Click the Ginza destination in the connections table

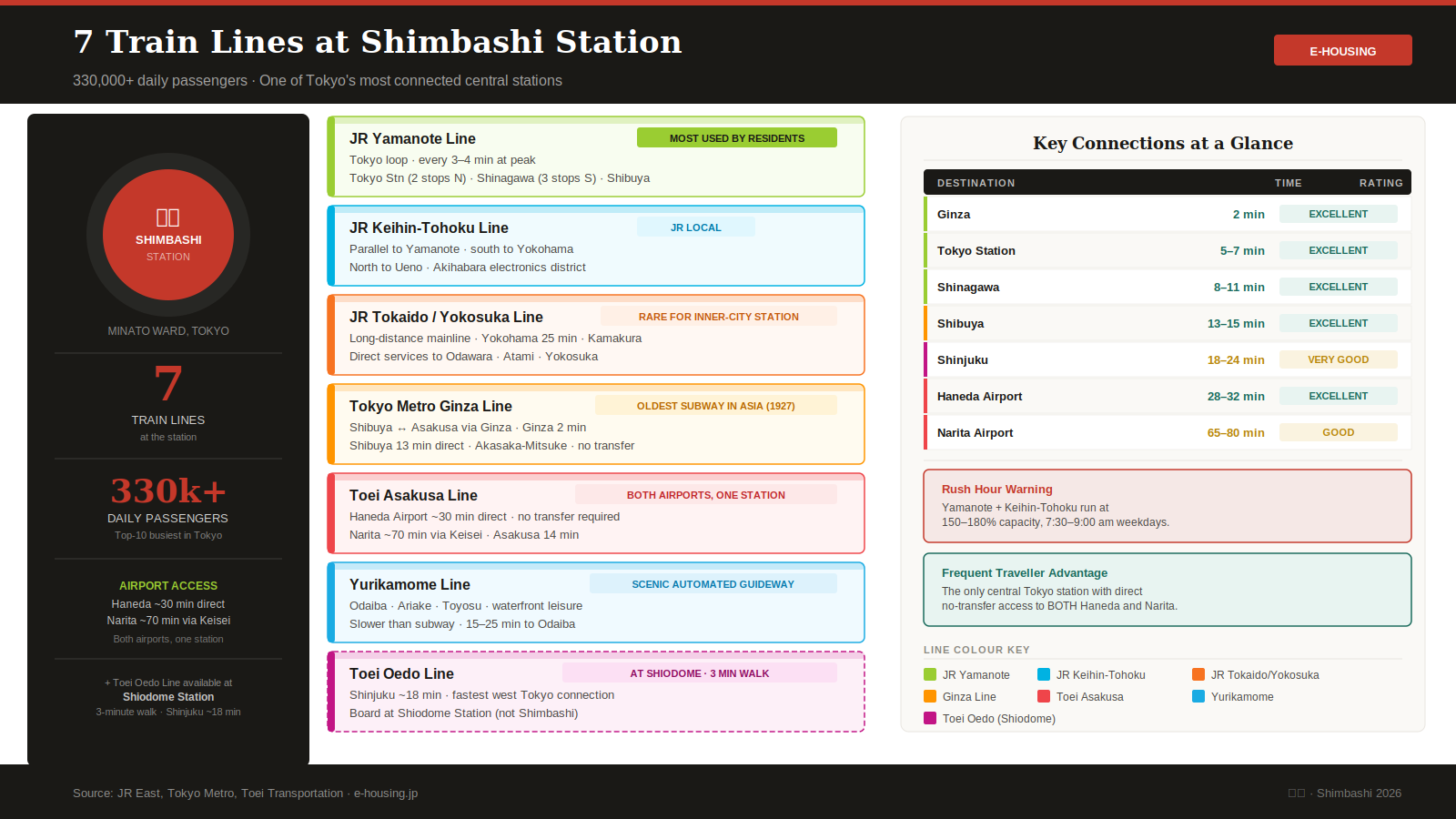coord(954,214)
